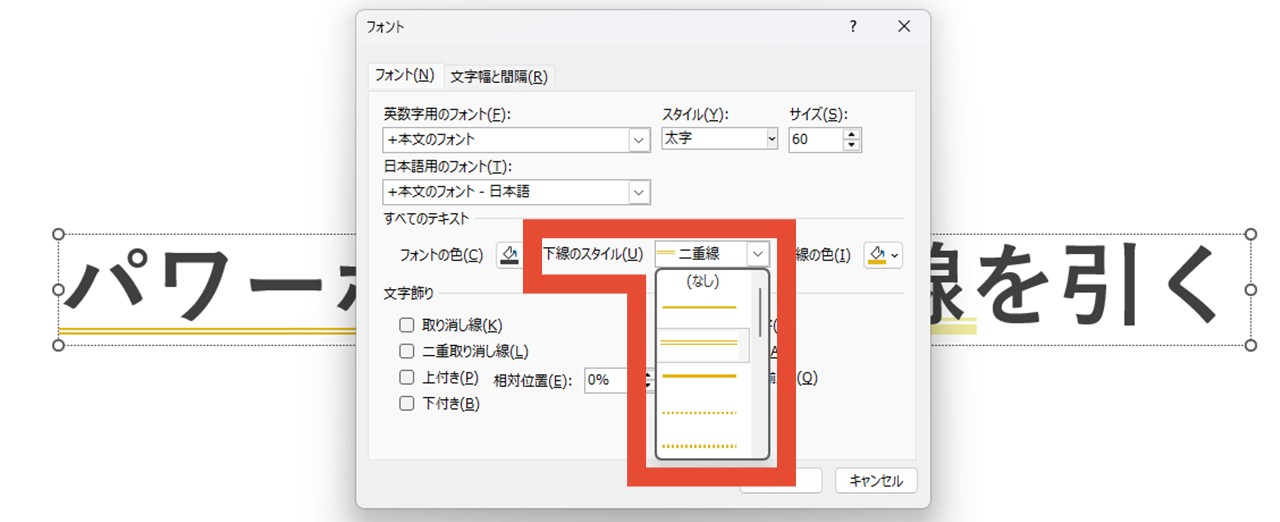This screenshot has height=522, width=1280.
Task: Select the single line underline style
Action: point(699,307)
